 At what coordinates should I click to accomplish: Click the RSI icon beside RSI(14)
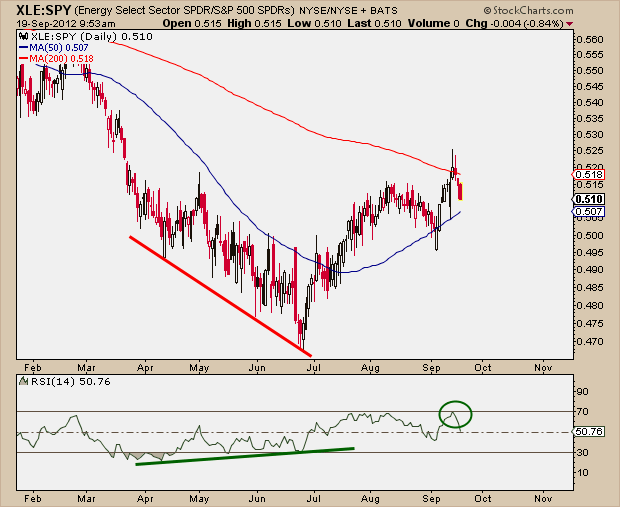pos(24,382)
